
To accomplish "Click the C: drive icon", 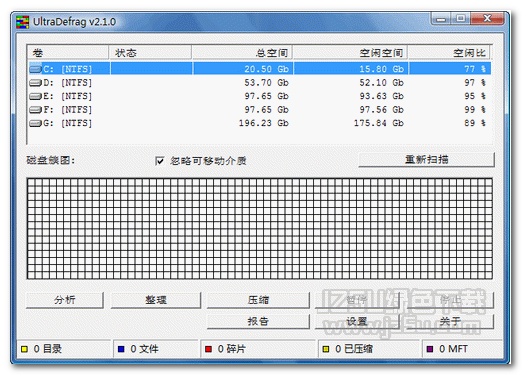I will [x=35, y=69].
